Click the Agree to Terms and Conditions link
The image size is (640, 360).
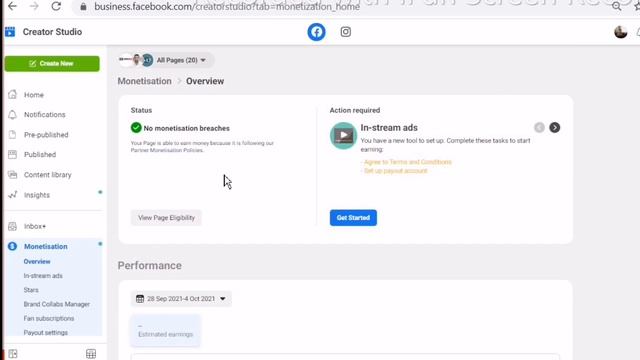click(408, 162)
